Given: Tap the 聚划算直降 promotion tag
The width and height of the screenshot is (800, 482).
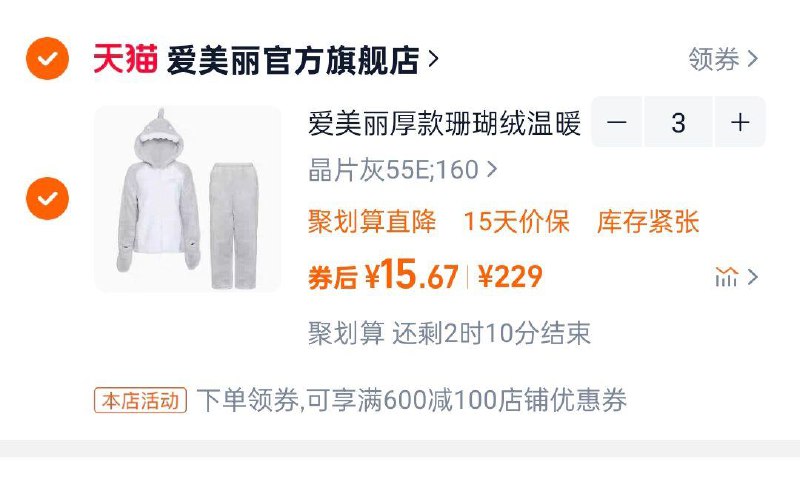Looking at the screenshot, I should [x=372, y=221].
